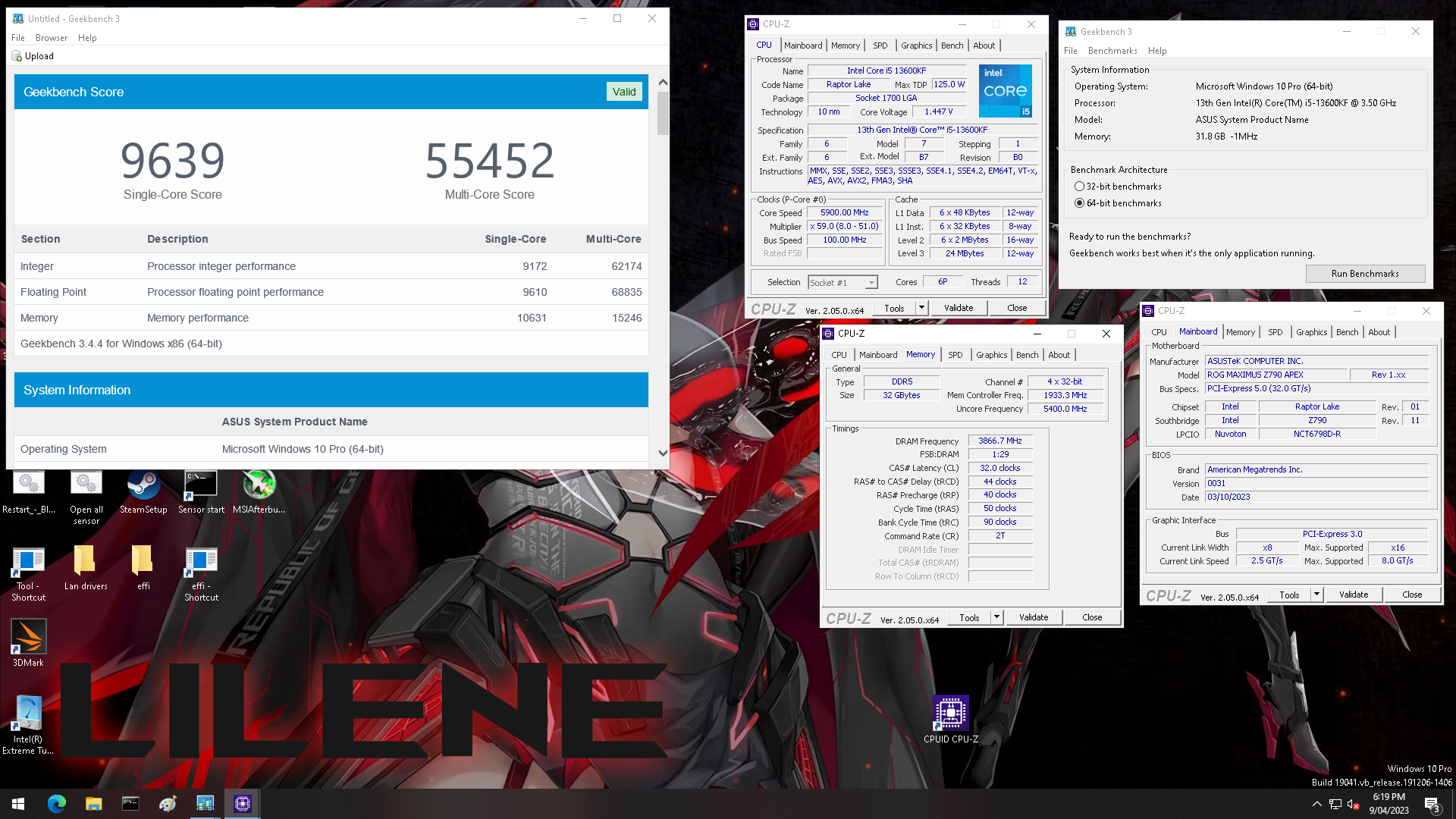
Task: Click the Run Benchmarks button
Action: click(x=1365, y=274)
